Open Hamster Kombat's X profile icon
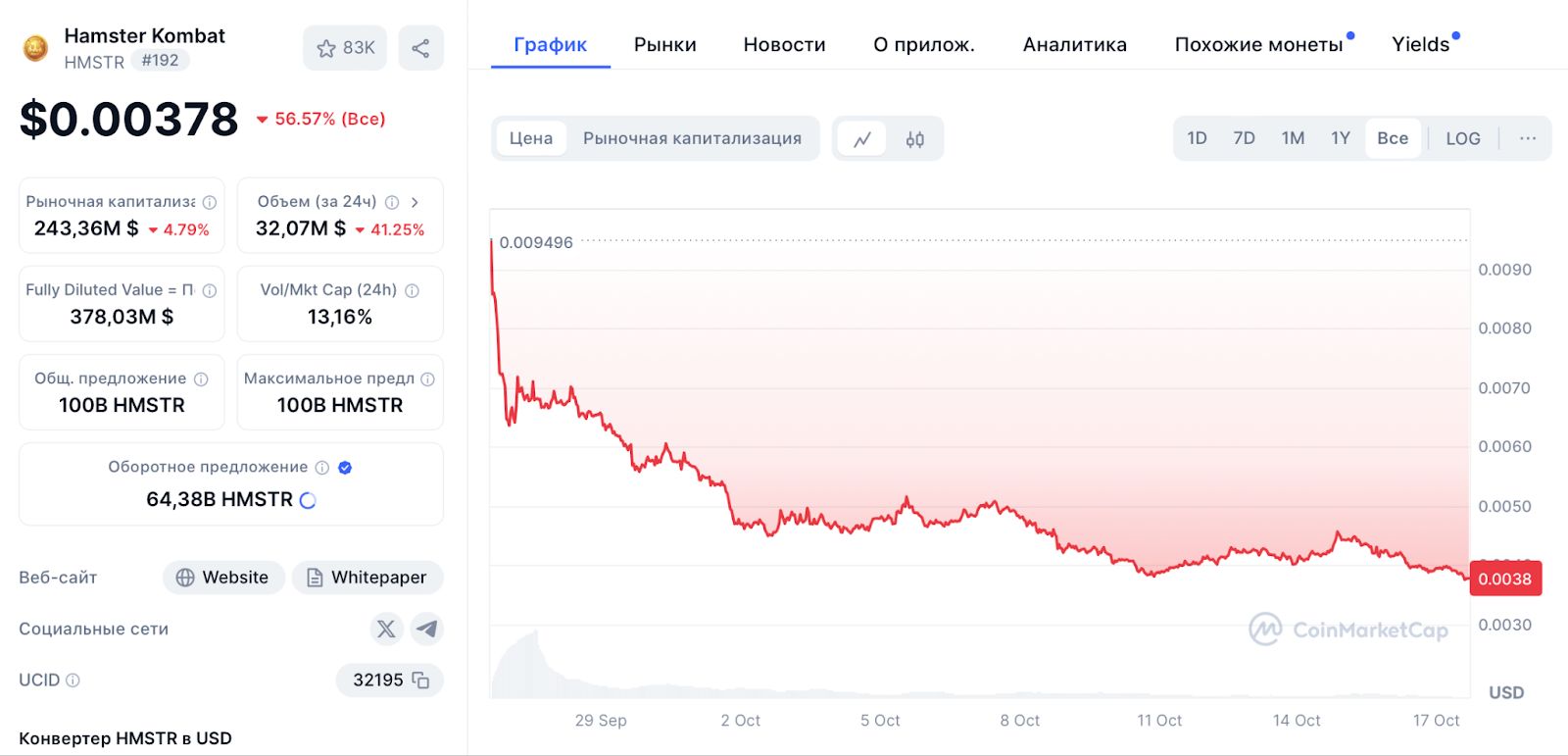The image size is (1568, 756). point(386,629)
